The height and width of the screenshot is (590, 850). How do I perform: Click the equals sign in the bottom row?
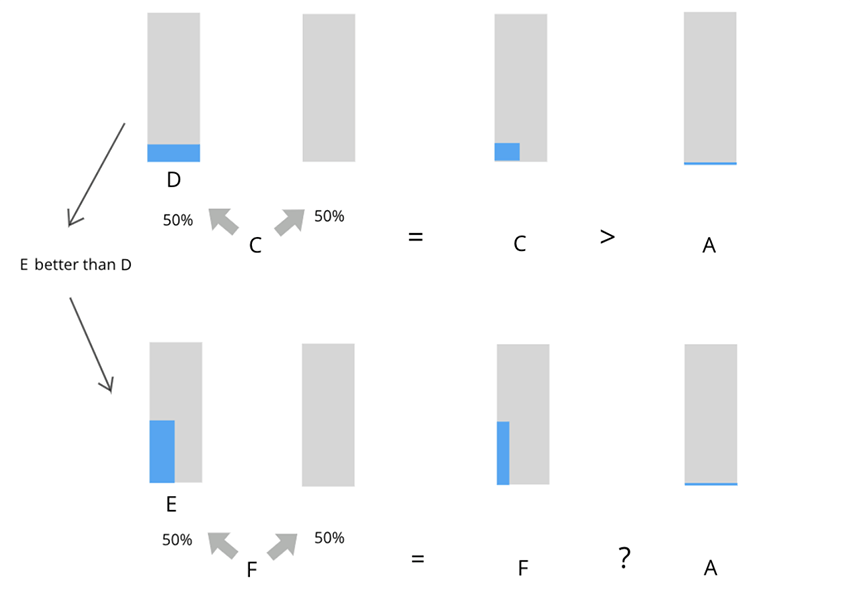[417, 559]
